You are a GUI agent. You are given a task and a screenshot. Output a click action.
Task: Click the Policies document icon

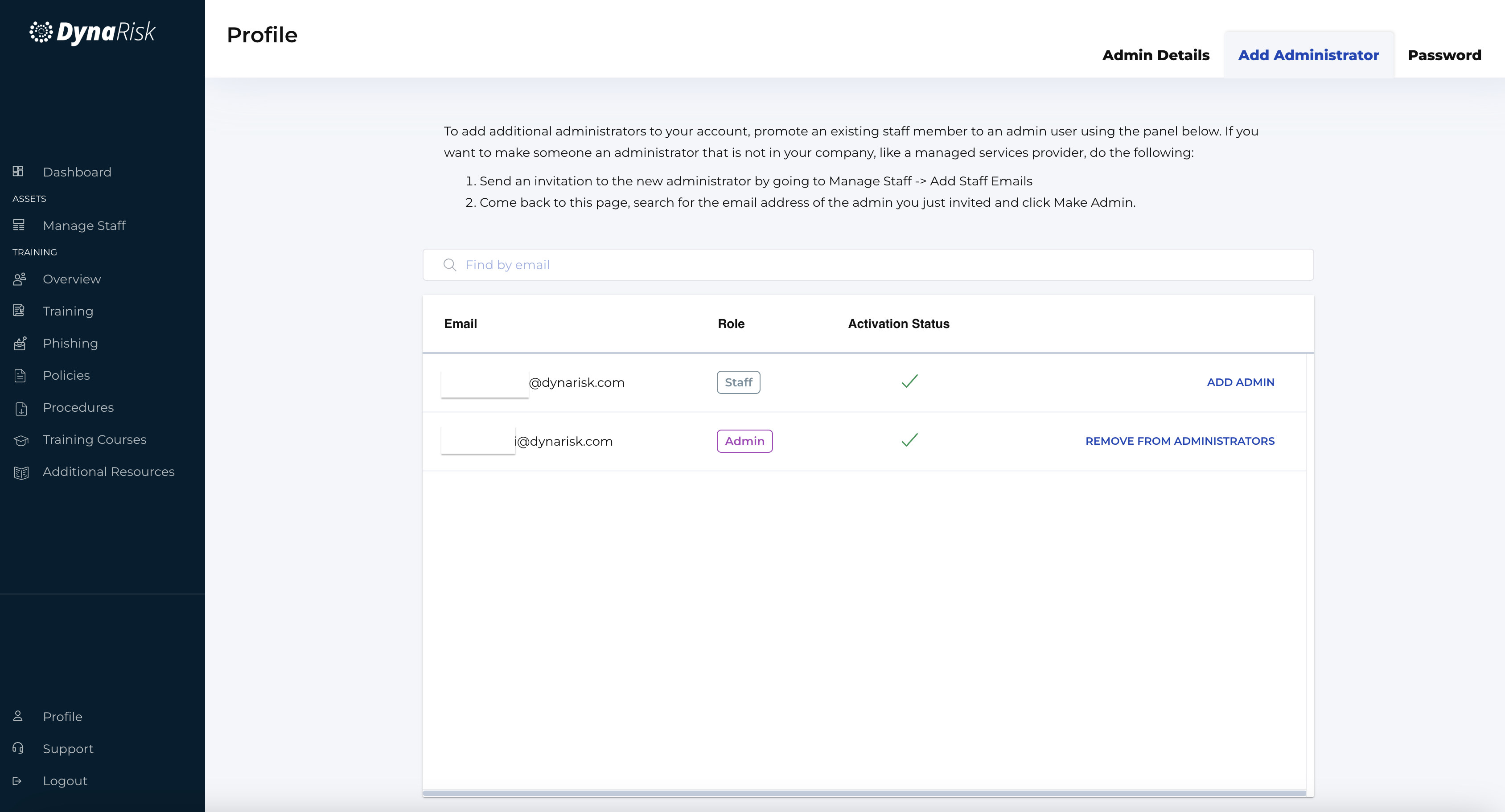[x=21, y=375]
